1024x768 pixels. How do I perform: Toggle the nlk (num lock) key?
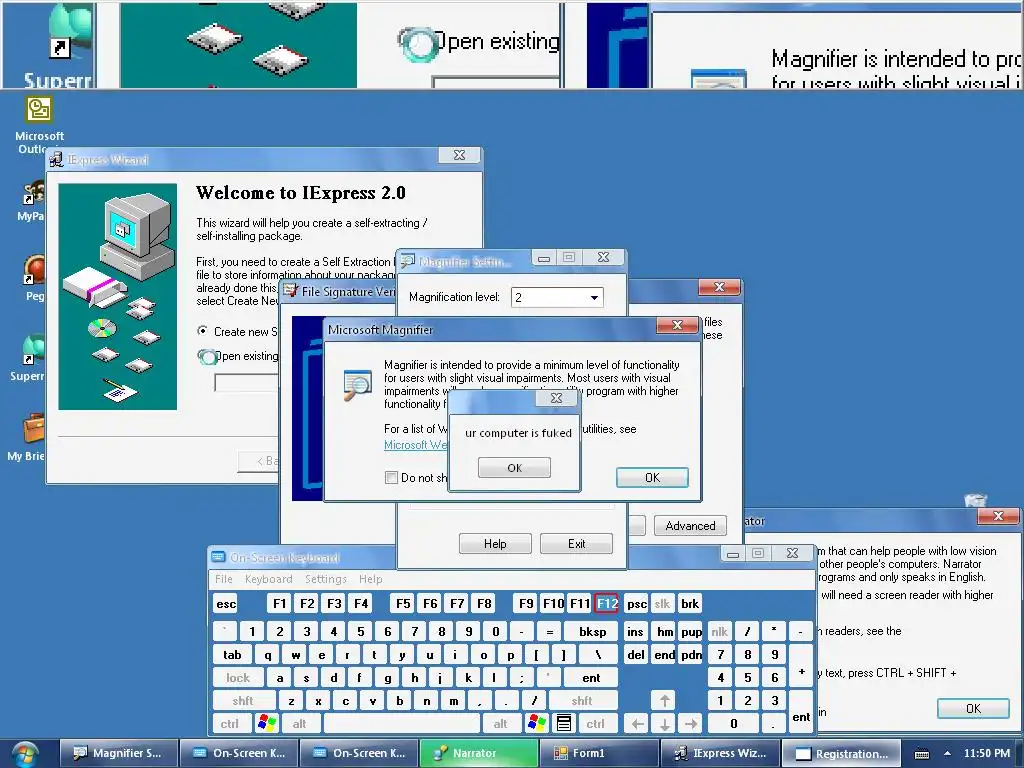coord(720,632)
